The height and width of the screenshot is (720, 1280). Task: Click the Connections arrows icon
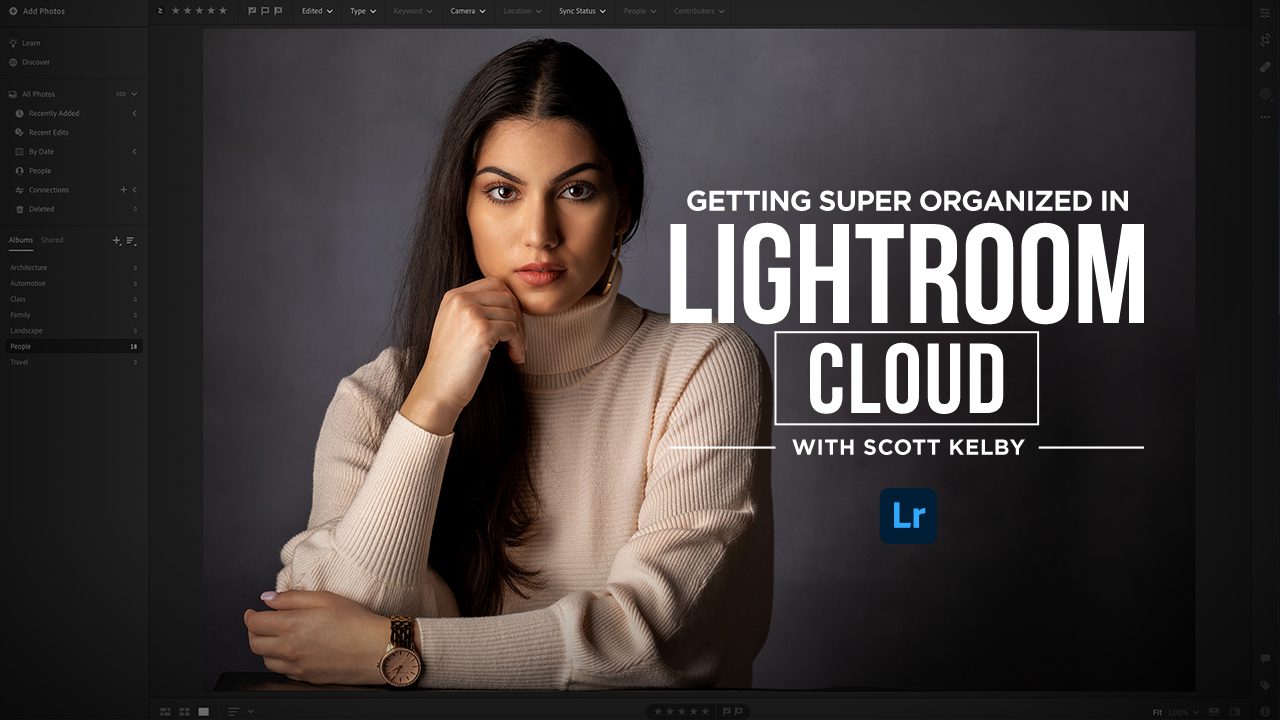click(19, 190)
